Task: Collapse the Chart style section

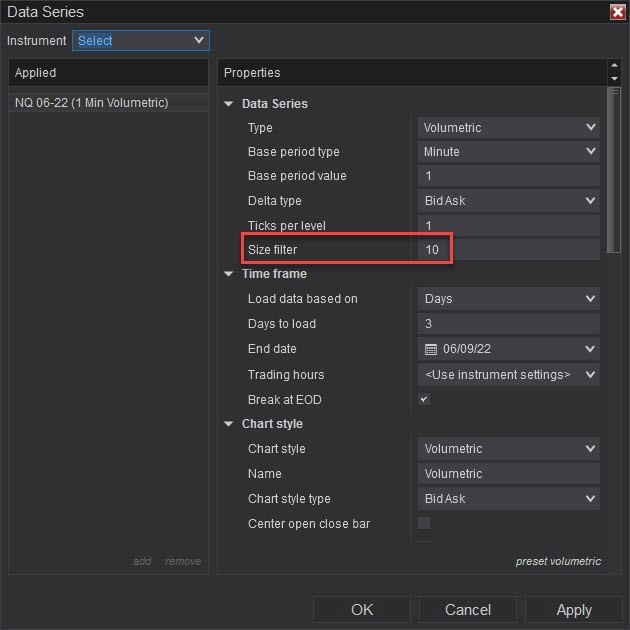Action: click(229, 424)
